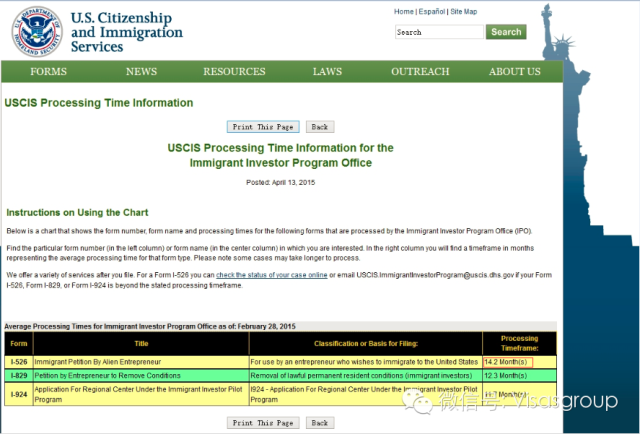640x434 pixels.
Task: Click the bottom Print This Page button
Action: coord(263,423)
